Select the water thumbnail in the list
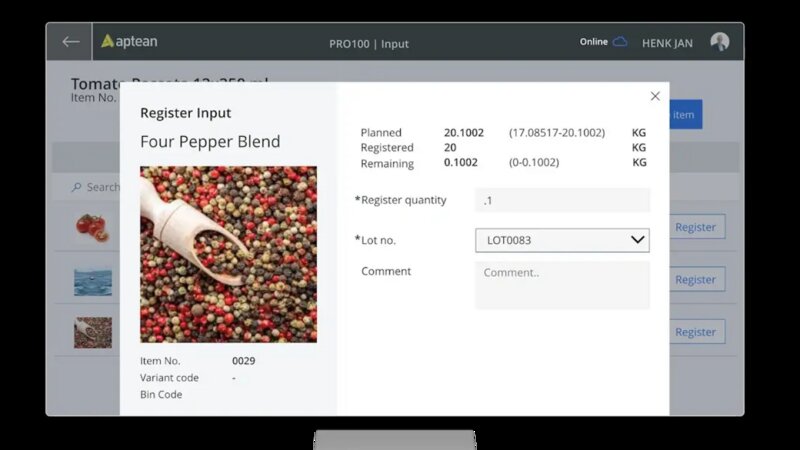 tap(93, 282)
